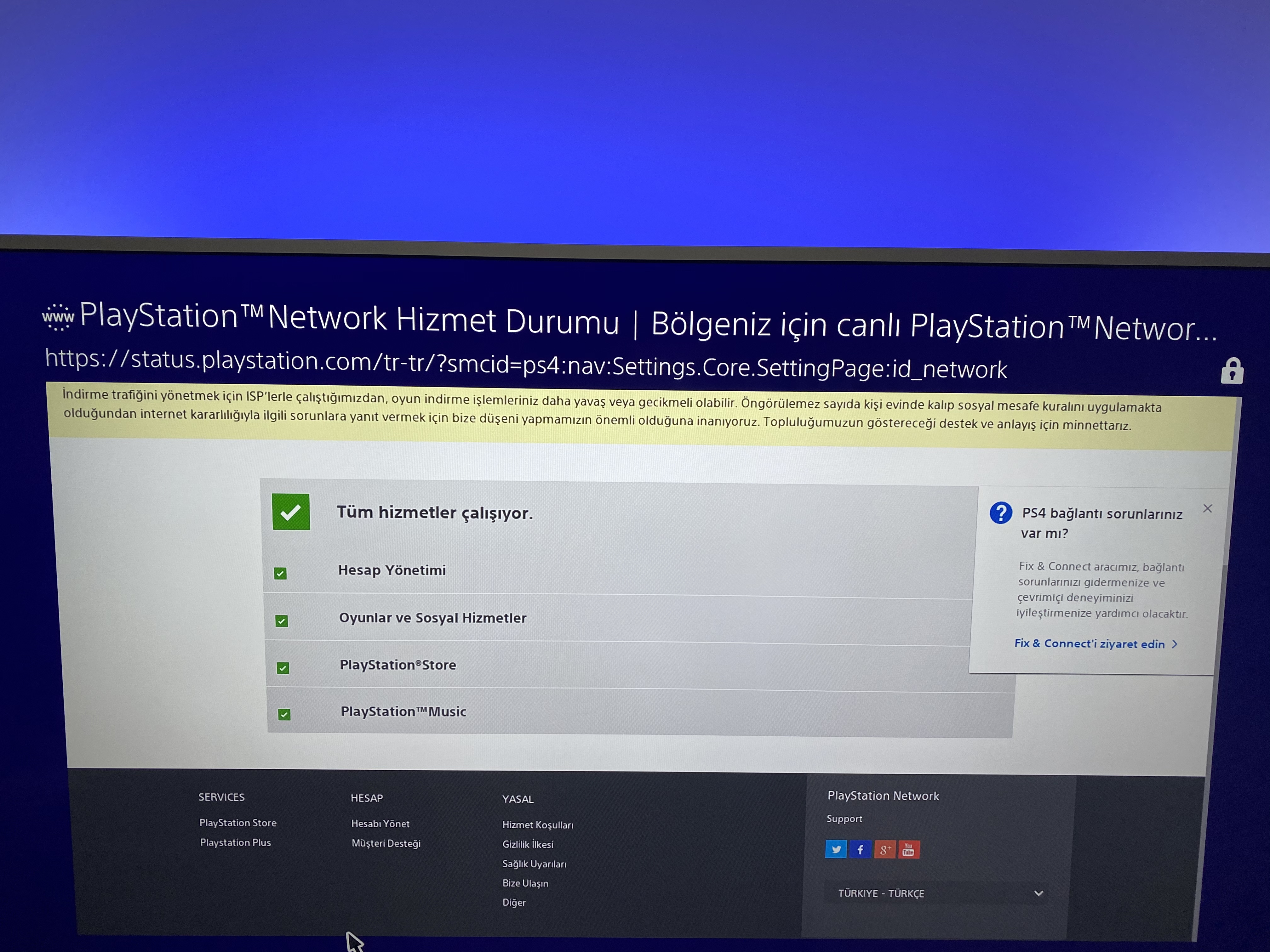Close the PS4 bağlantı sorunları popup
Viewport: 1270px width, 952px height.
coord(1207,508)
